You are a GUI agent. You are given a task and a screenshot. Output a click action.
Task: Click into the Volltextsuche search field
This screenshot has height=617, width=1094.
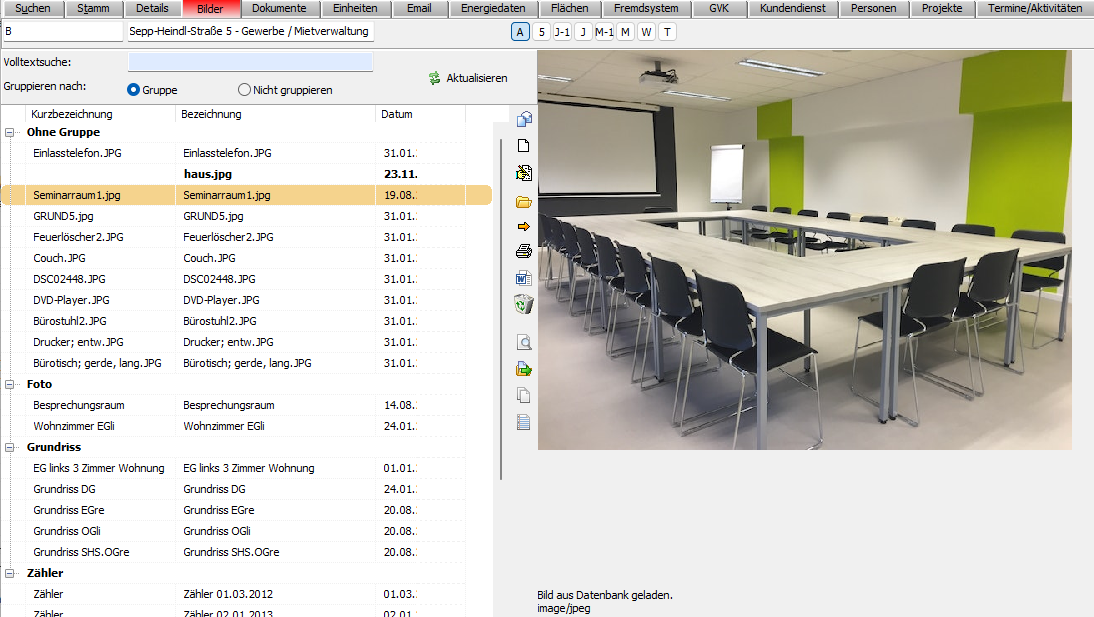pyautogui.click(x=250, y=63)
